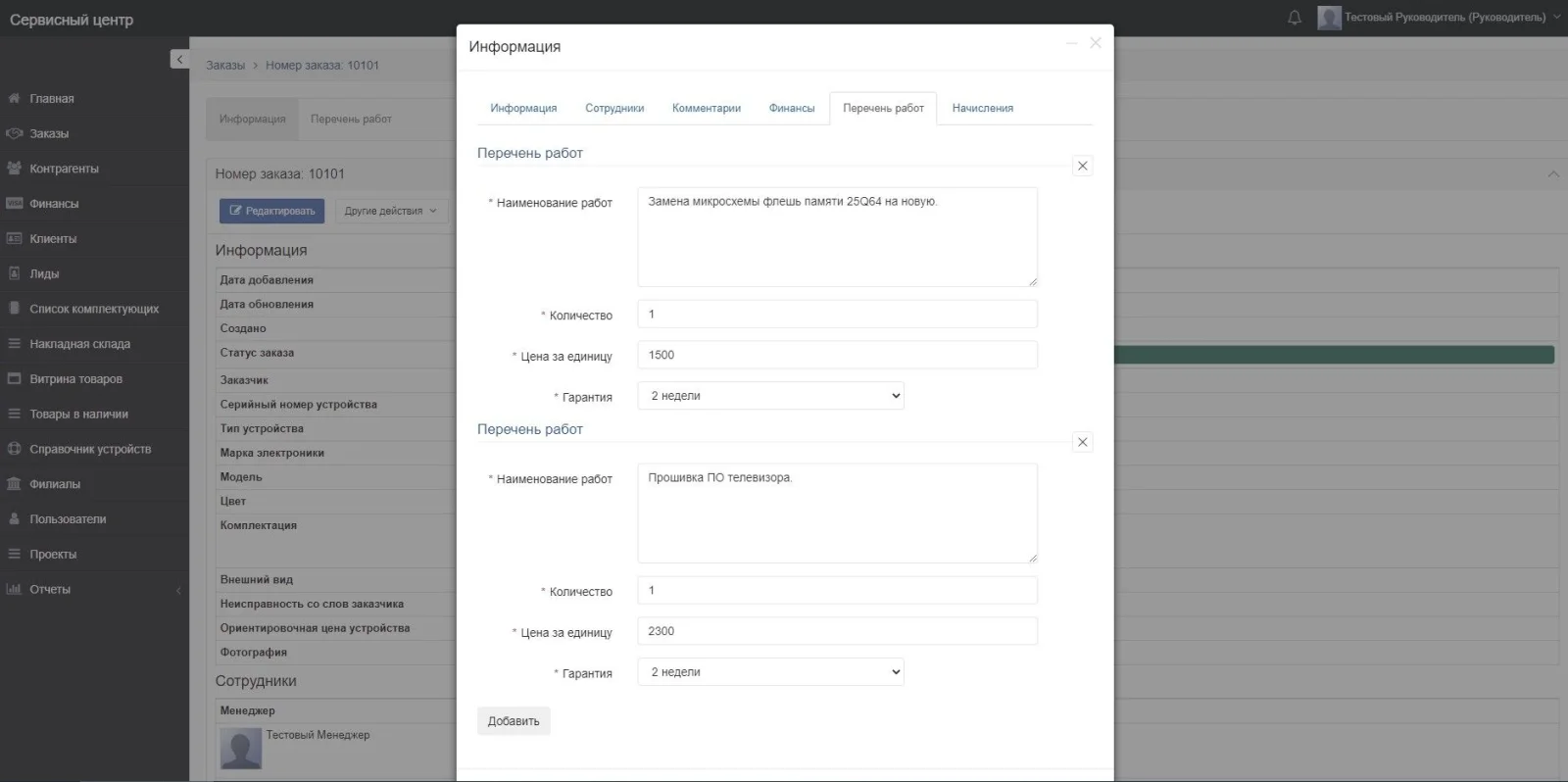1568x782 pixels.
Task: Open Отчеты in the sidebar
Action: point(49,589)
